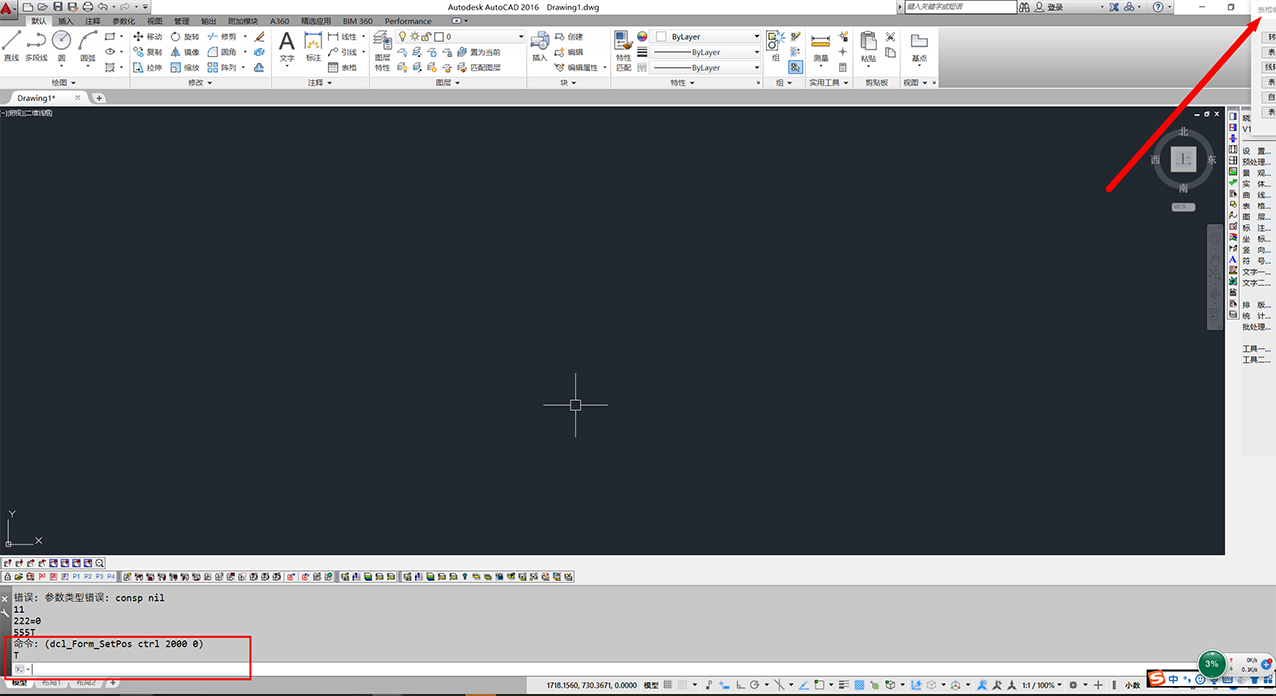Click the 特性匹配 match properties icon
Viewport: 1276px width, 696px height.
623,50
